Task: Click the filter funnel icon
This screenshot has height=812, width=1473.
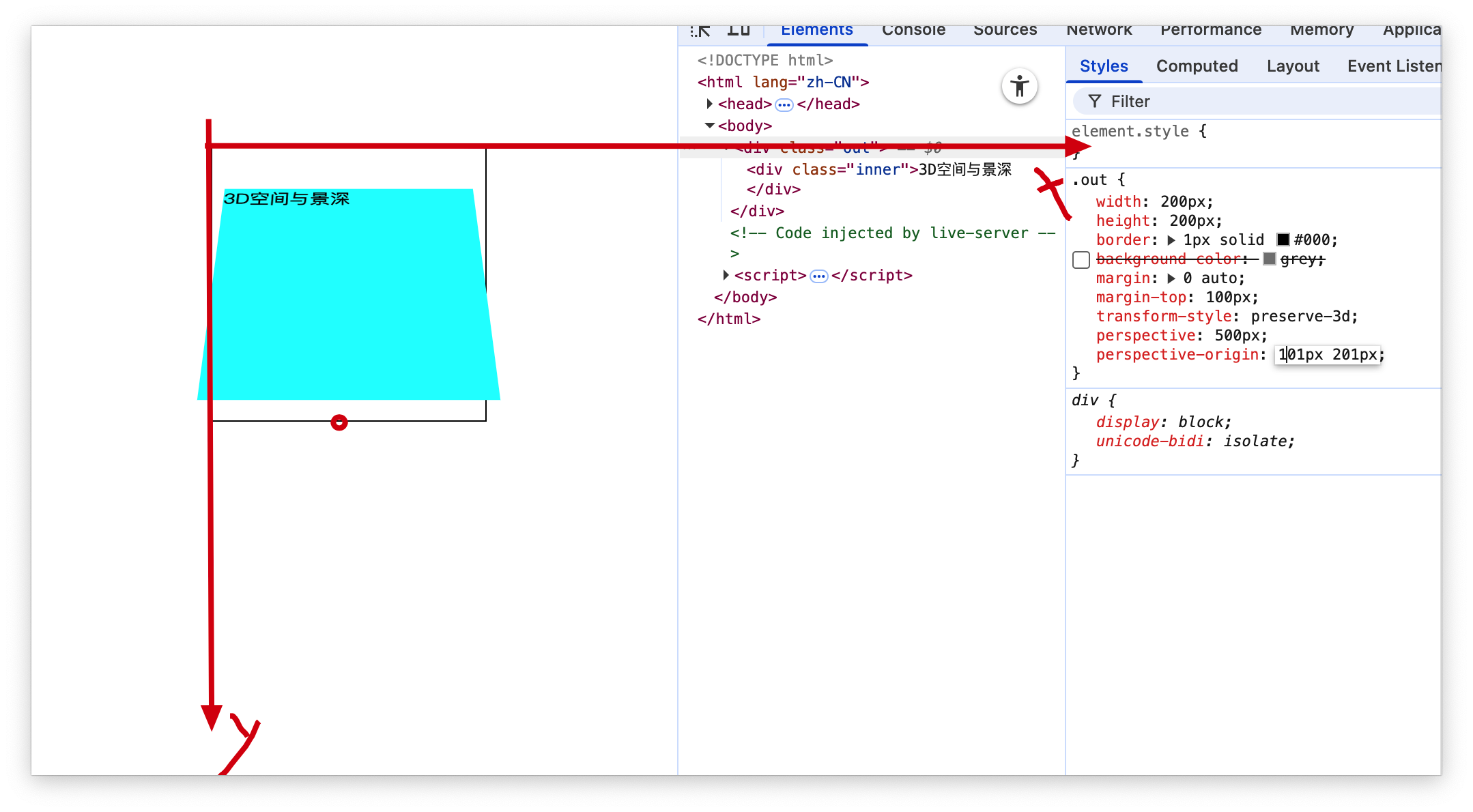Action: point(1094,102)
